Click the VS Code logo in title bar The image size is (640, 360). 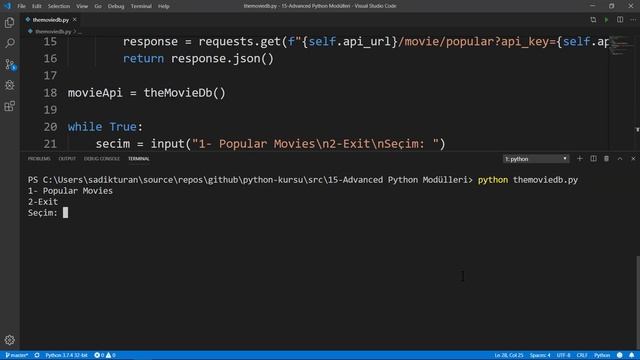tap(7, 6)
